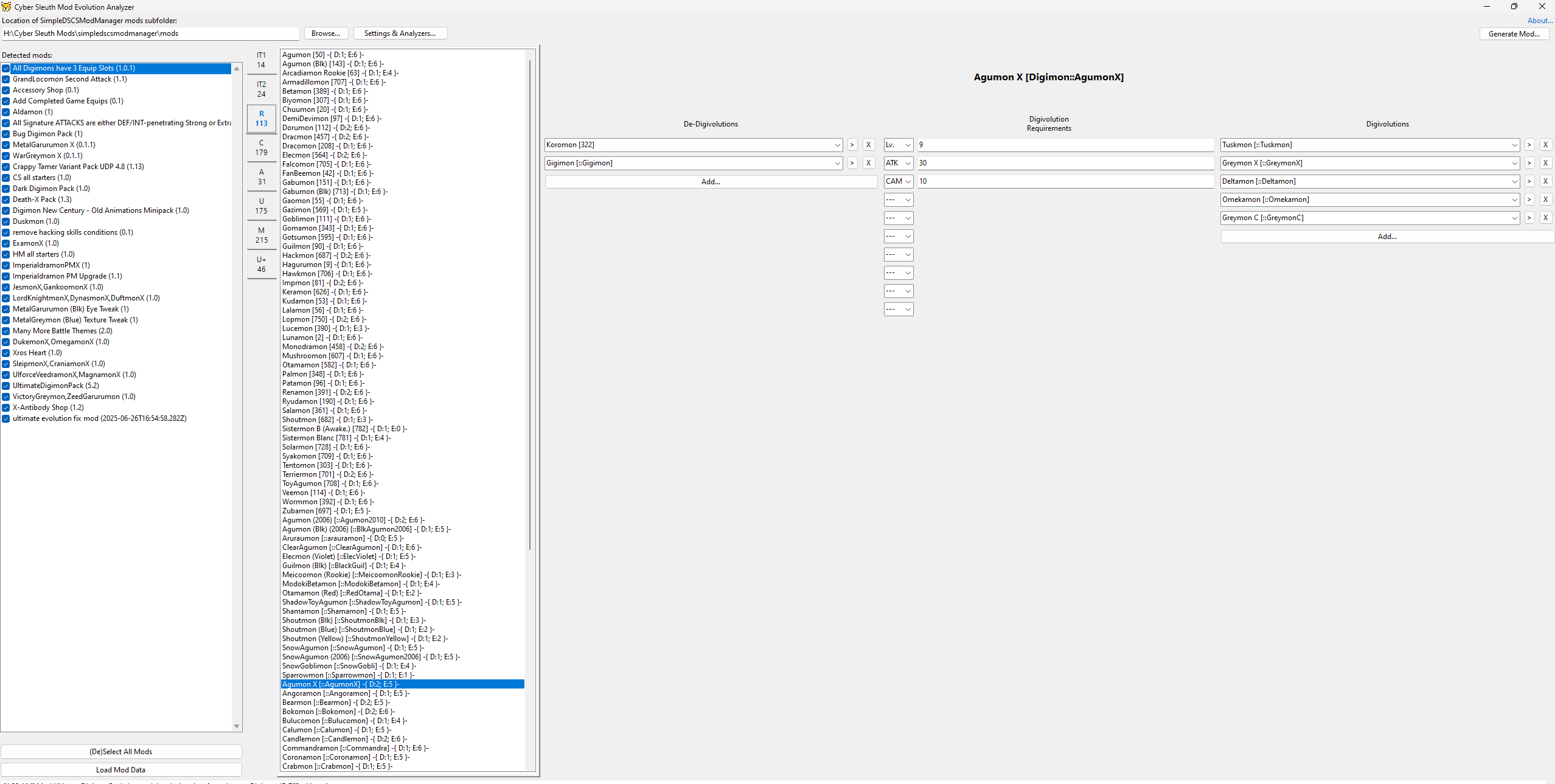Toggle Xros Heart mod checkbox
This screenshot has height=784, width=1555.
pos(6,353)
